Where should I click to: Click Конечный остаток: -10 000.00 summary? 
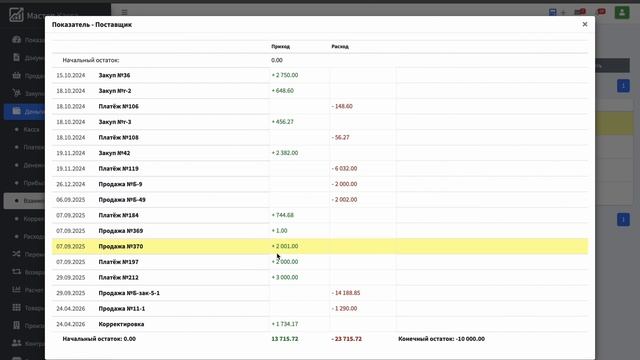[442, 339]
